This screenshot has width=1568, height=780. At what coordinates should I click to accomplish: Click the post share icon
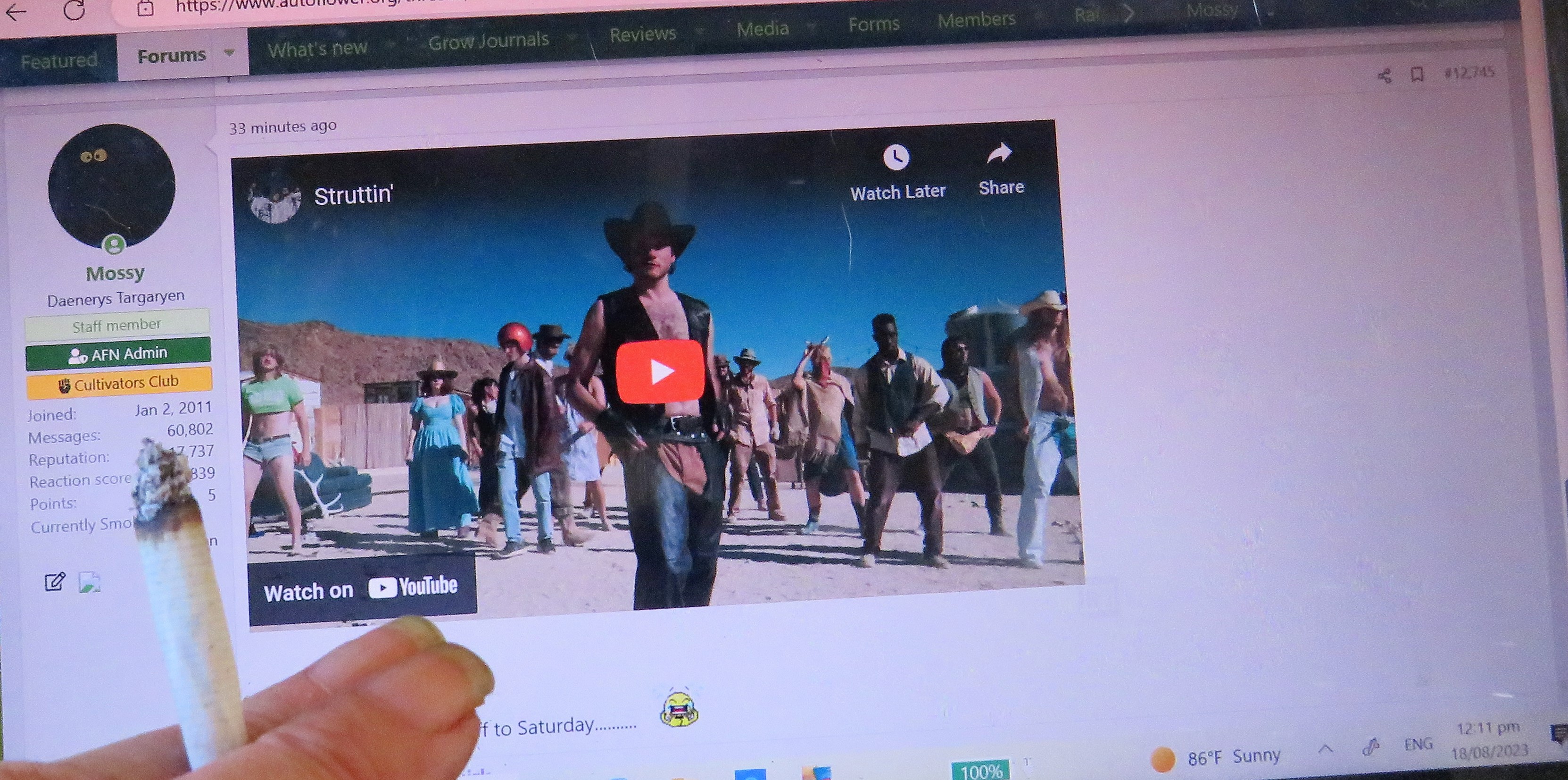pos(1384,76)
